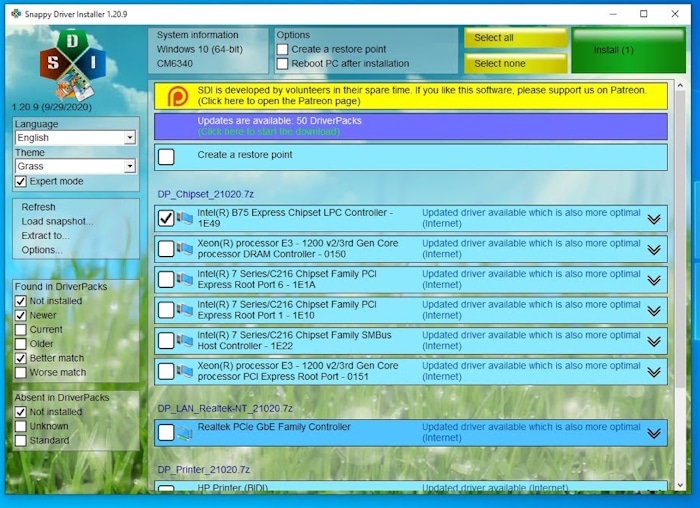Disable the Expert mode checkbox
This screenshot has height=508, width=700.
pyautogui.click(x=21, y=182)
